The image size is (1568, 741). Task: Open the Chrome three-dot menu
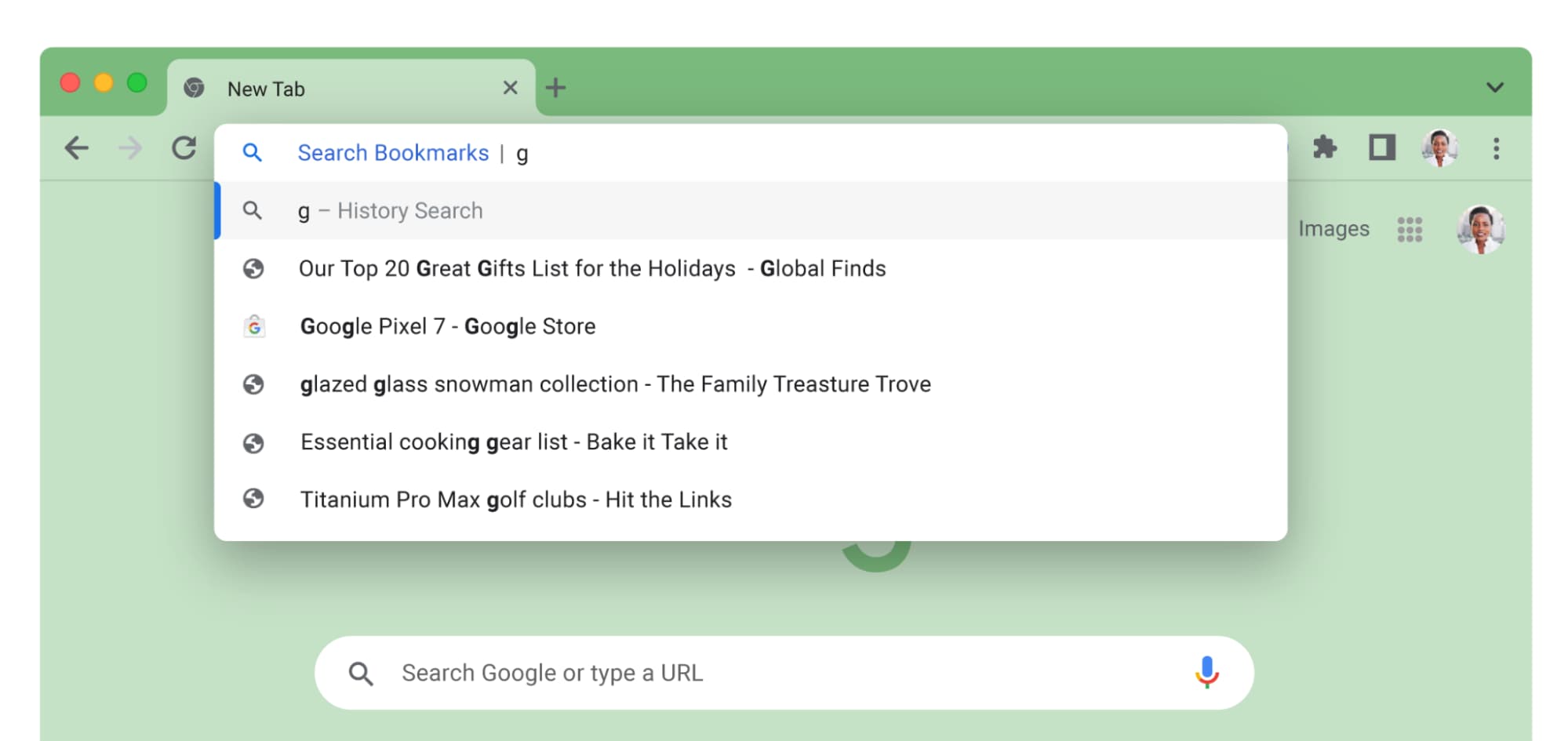click(x=1496, y=148)
